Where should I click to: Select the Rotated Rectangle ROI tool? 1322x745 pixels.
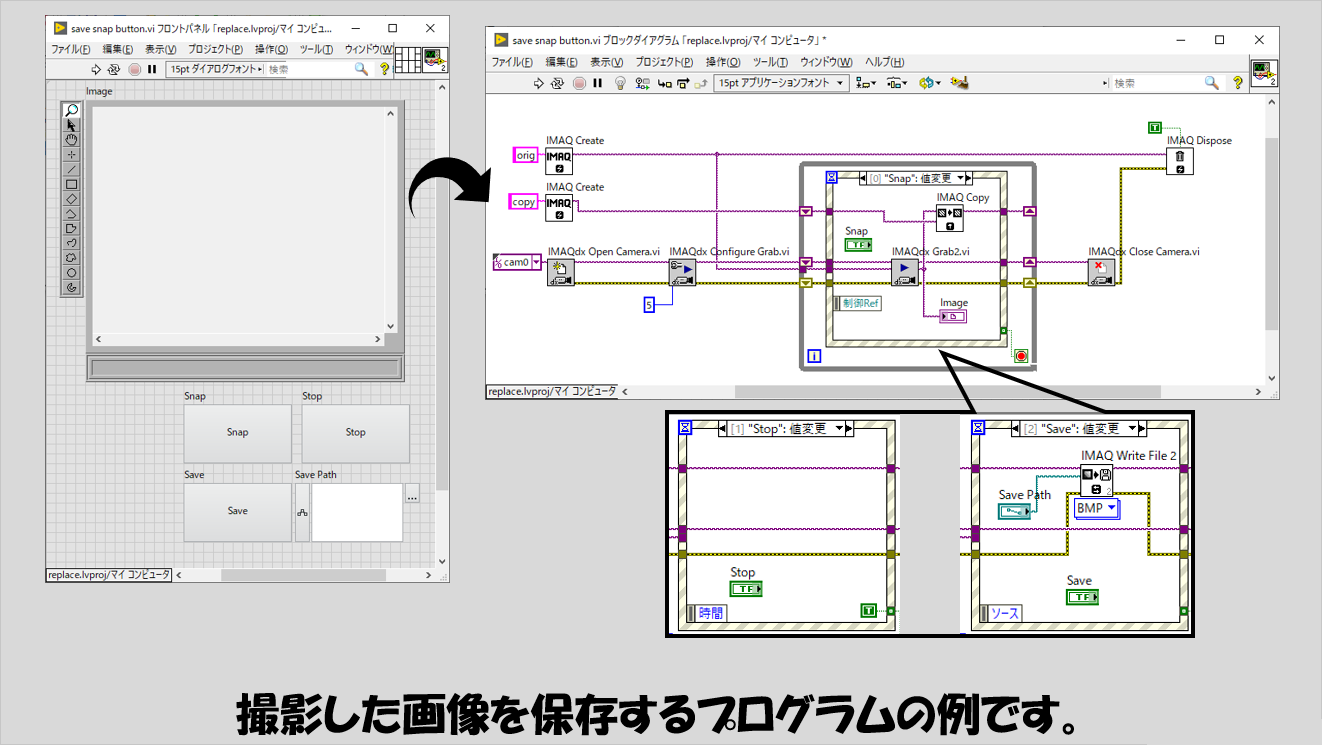[71, 199]
